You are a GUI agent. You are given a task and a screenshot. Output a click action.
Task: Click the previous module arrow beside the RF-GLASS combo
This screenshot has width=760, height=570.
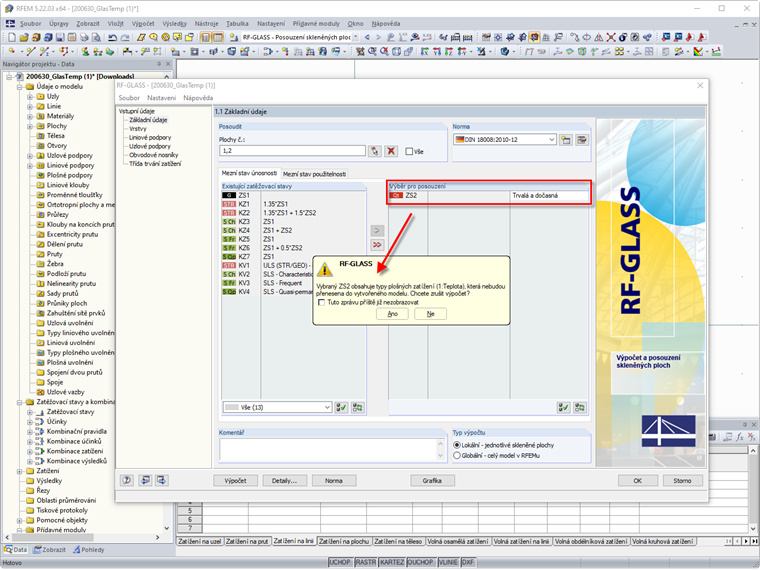pyautogui.click(x=367, y=37)
